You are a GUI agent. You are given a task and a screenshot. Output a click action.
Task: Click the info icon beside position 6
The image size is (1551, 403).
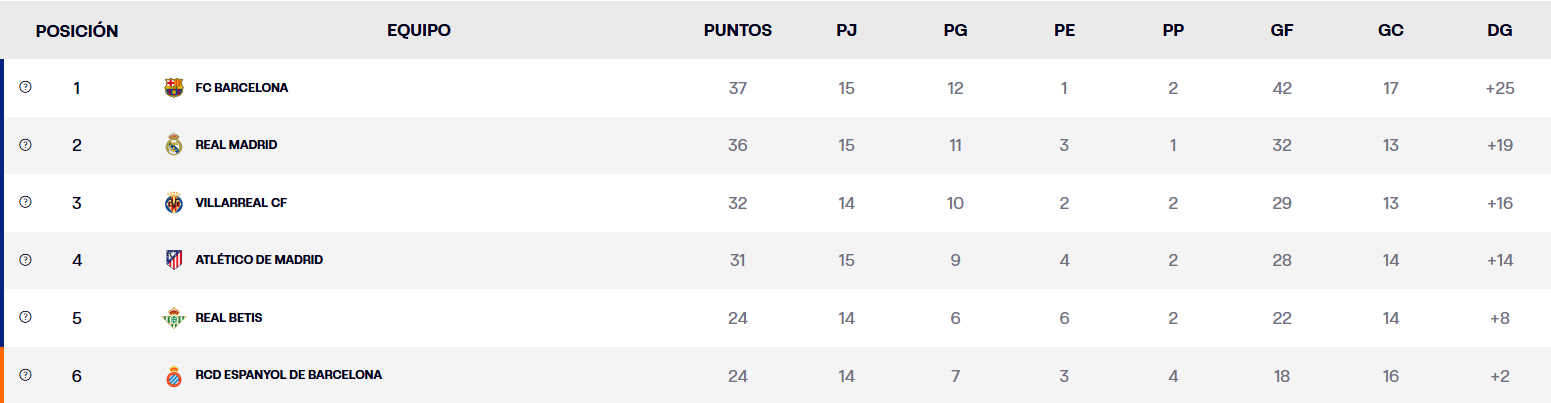[26, 375]
